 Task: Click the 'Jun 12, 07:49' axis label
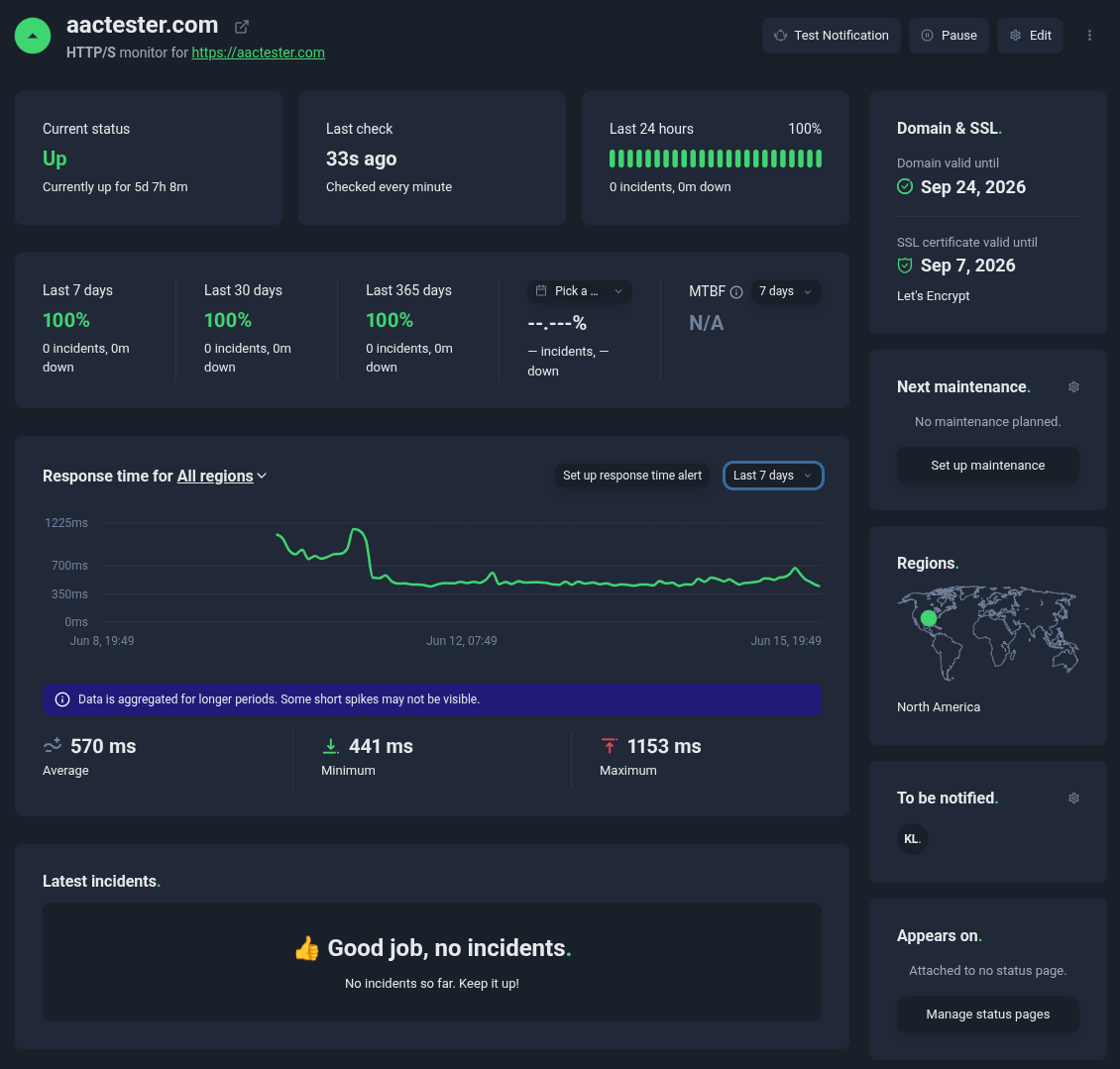[x=462, y=641]
